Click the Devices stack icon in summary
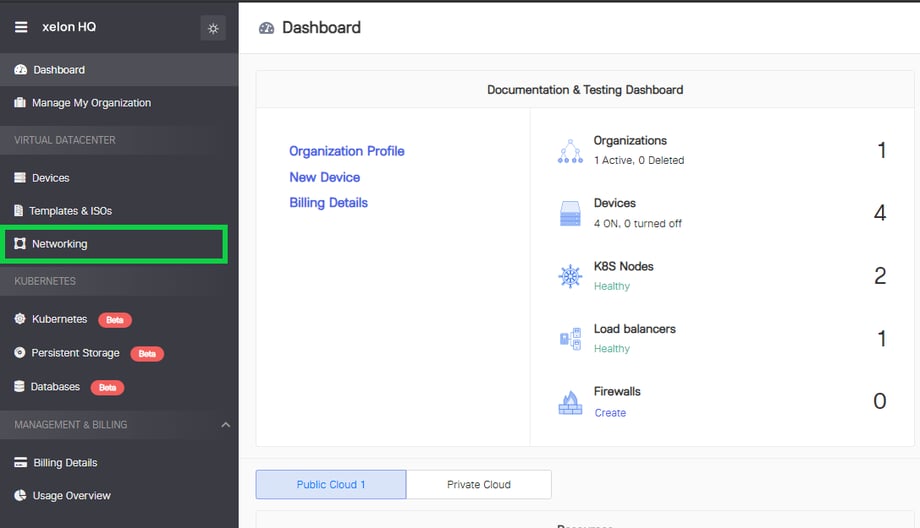 [x=570, y=214]
